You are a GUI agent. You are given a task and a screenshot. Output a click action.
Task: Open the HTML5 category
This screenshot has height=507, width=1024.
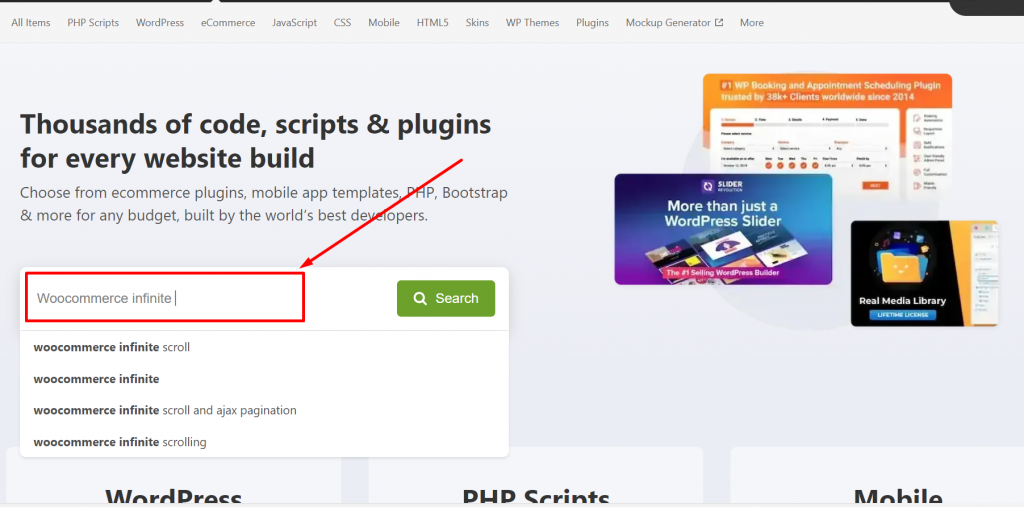pos(433,22)
